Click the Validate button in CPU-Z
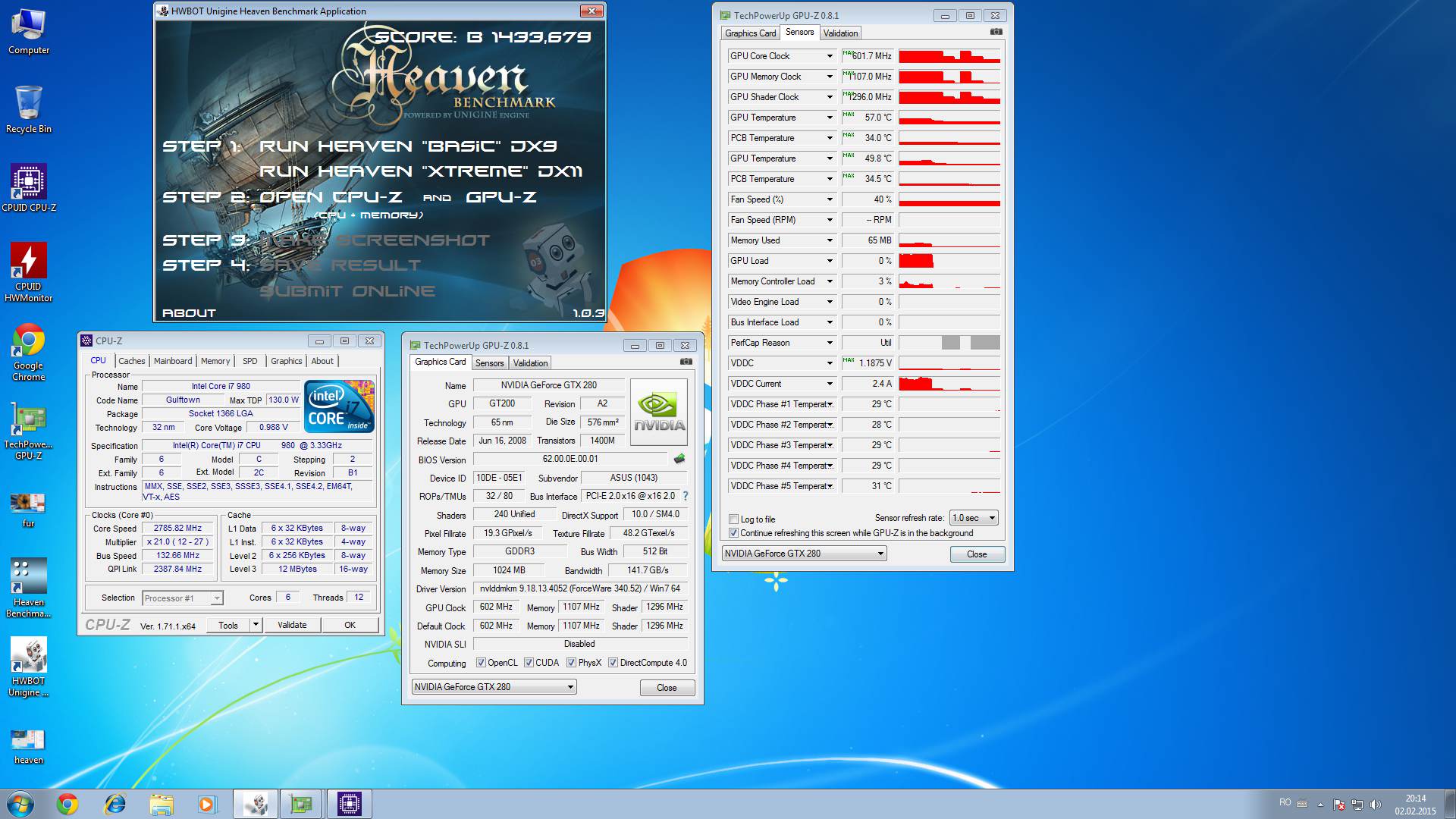The height and width of the screenshot is (819, 1456). (292, 625)
